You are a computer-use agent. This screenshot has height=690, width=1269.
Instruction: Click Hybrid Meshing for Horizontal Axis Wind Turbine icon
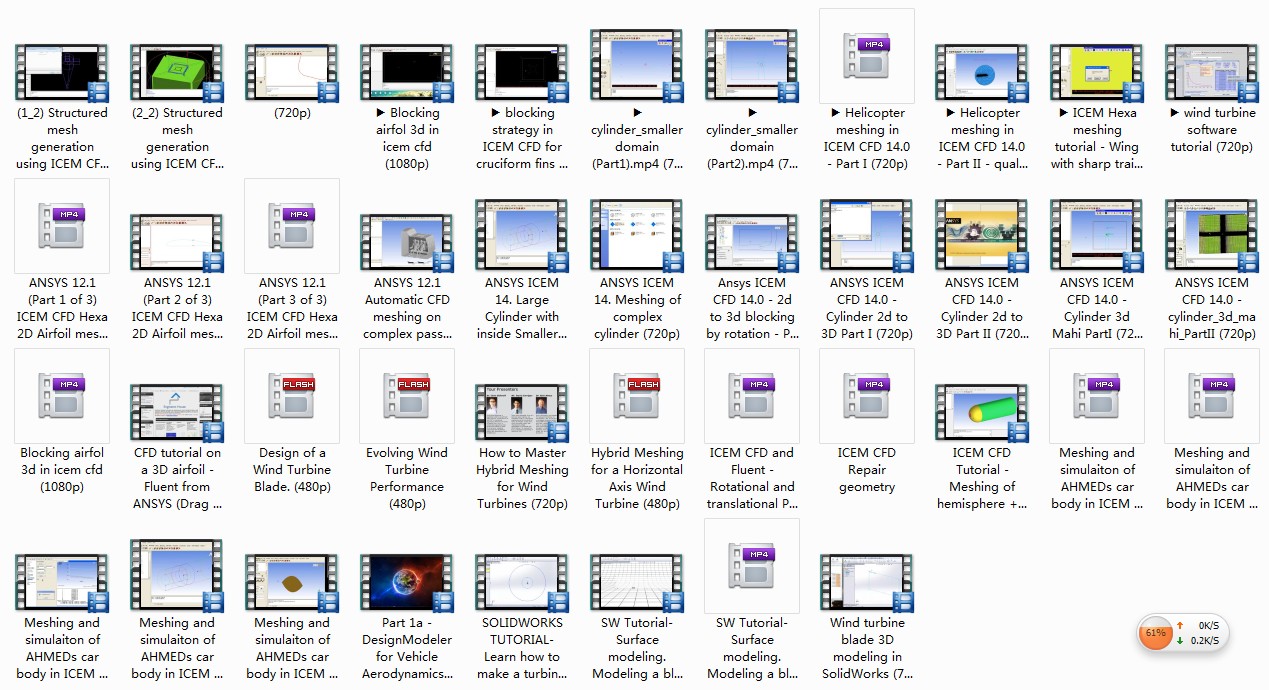click(x=637, y=395)
